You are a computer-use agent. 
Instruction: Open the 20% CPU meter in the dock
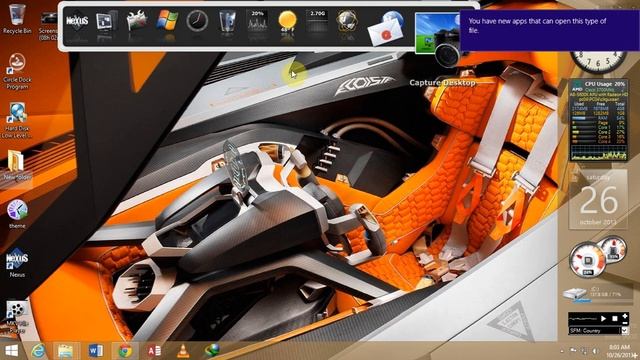coord(258,20)
